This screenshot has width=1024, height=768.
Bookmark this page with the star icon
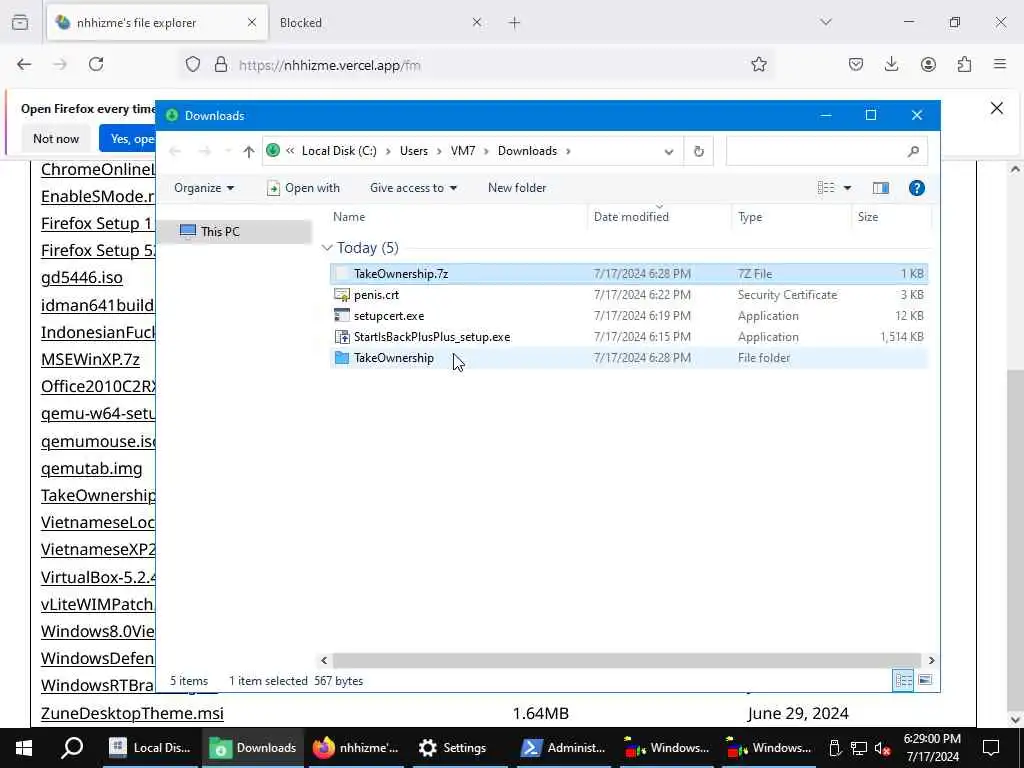click(x=758, y=64)
